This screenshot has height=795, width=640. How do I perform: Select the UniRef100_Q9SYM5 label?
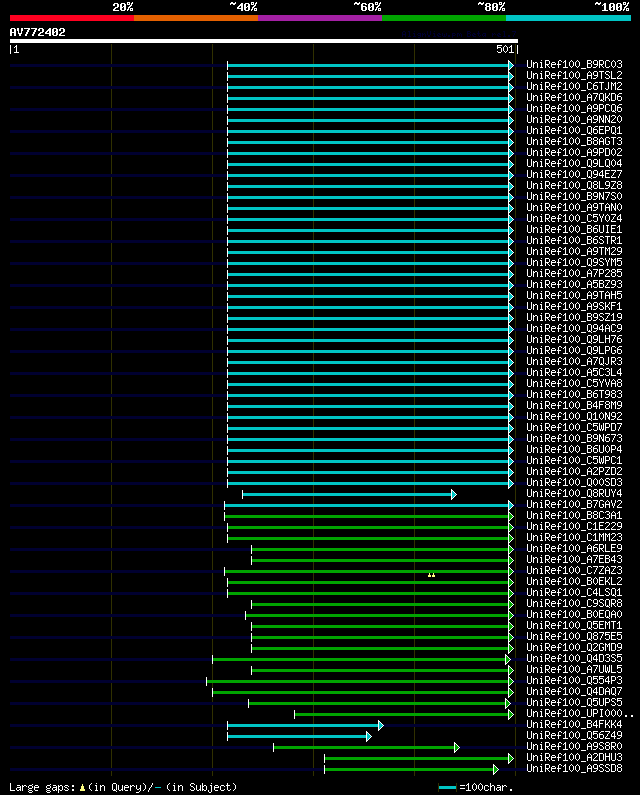[x=574, y=262]
